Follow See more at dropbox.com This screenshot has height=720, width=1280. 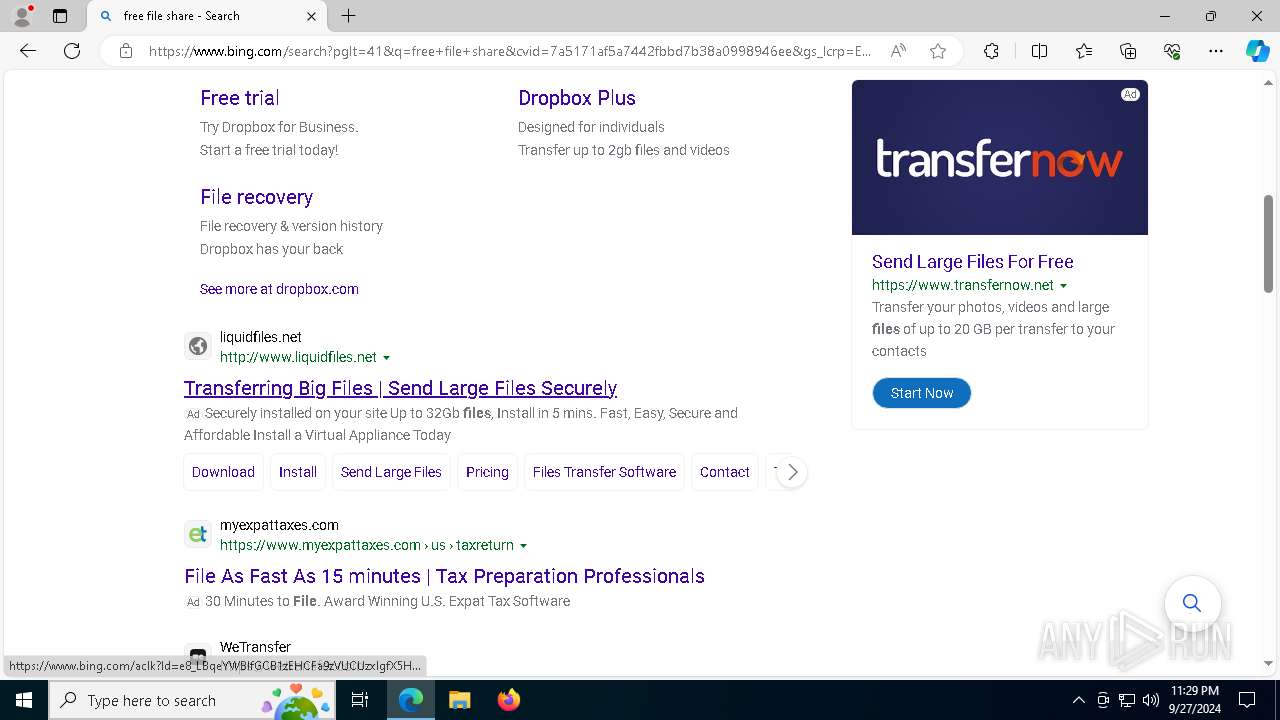click(x=279, y=289)
